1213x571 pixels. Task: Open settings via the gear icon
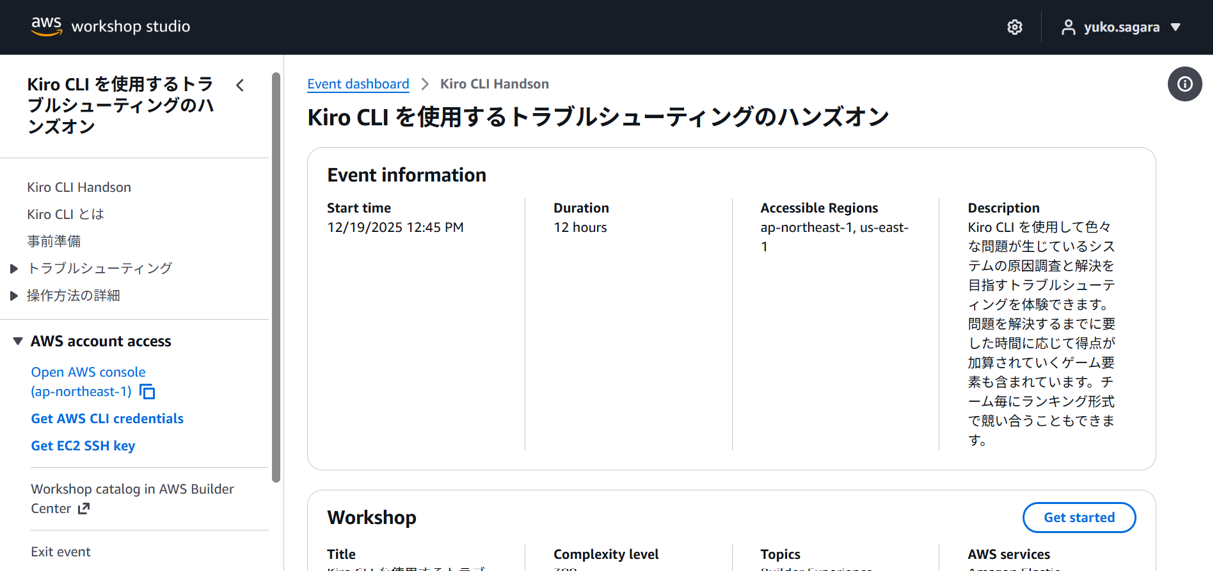(x=1014, y=27)
